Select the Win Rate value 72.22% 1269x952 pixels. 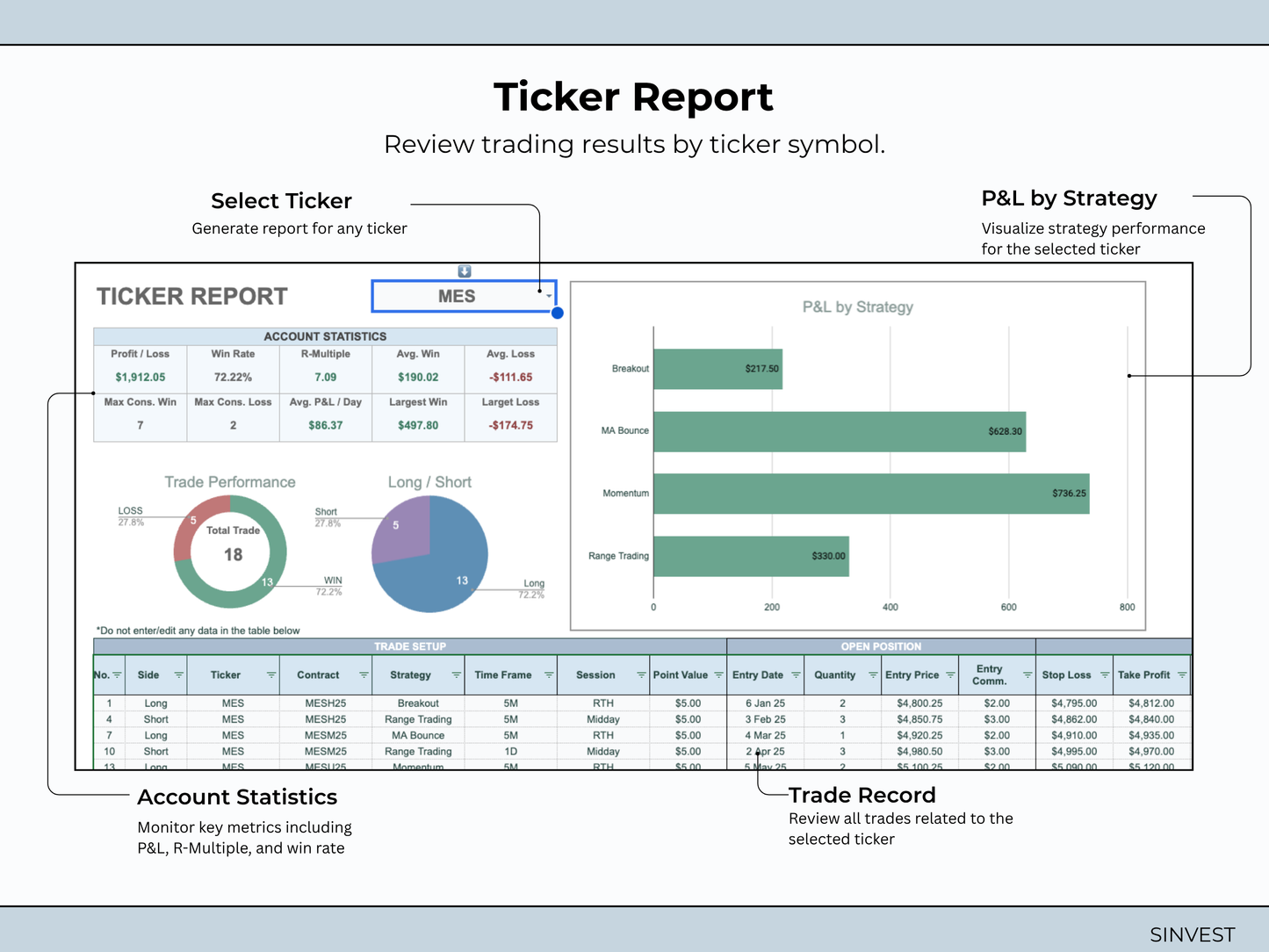pos(233,378)
